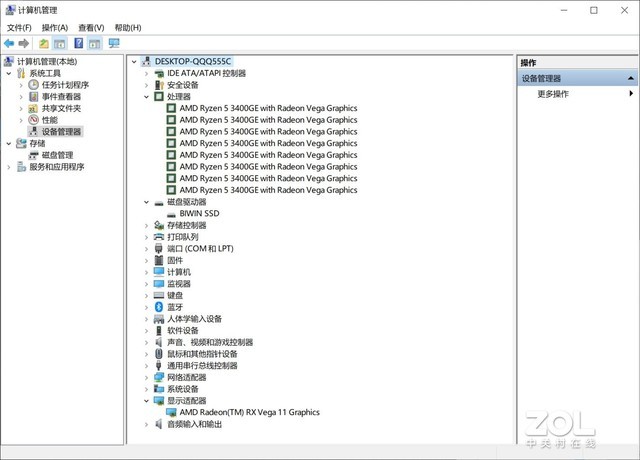The width and height of the screenshot is (640, 460).
Task: Click the scan hardware monitor toolbar icon
Action: [x=114, y=43]
